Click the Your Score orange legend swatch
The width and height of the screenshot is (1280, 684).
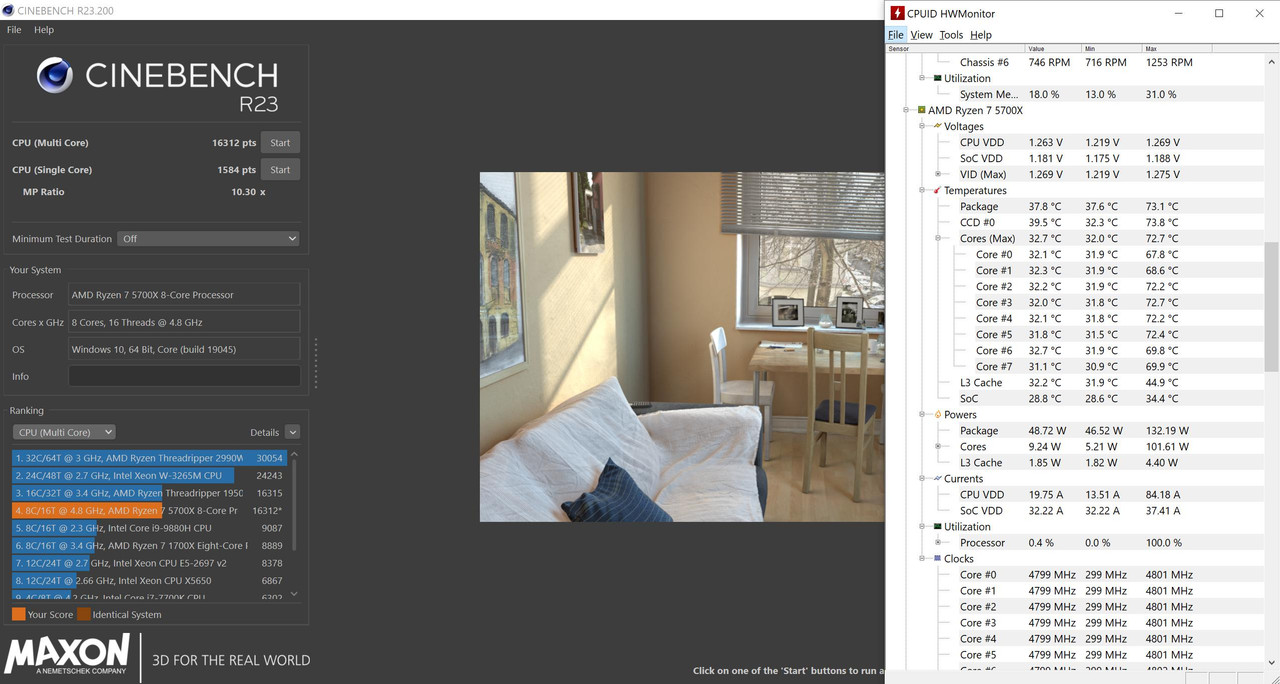point(18,615)
